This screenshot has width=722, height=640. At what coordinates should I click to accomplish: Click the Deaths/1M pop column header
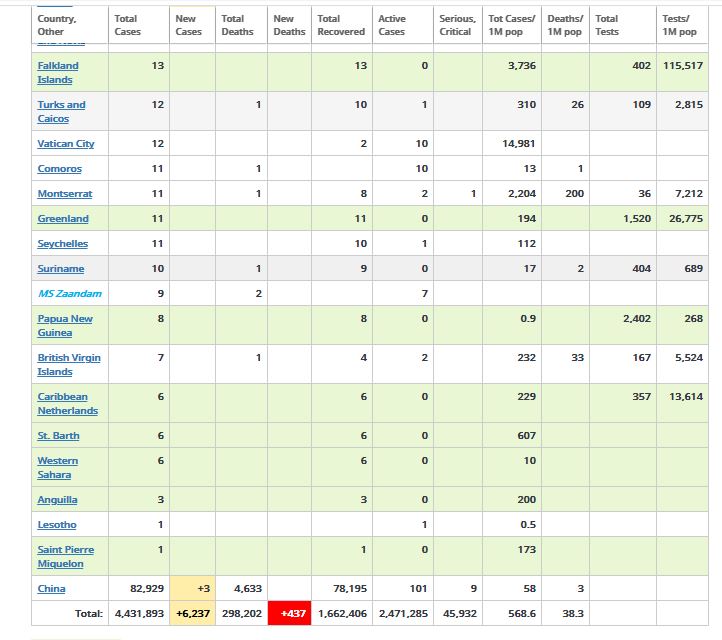565,25
